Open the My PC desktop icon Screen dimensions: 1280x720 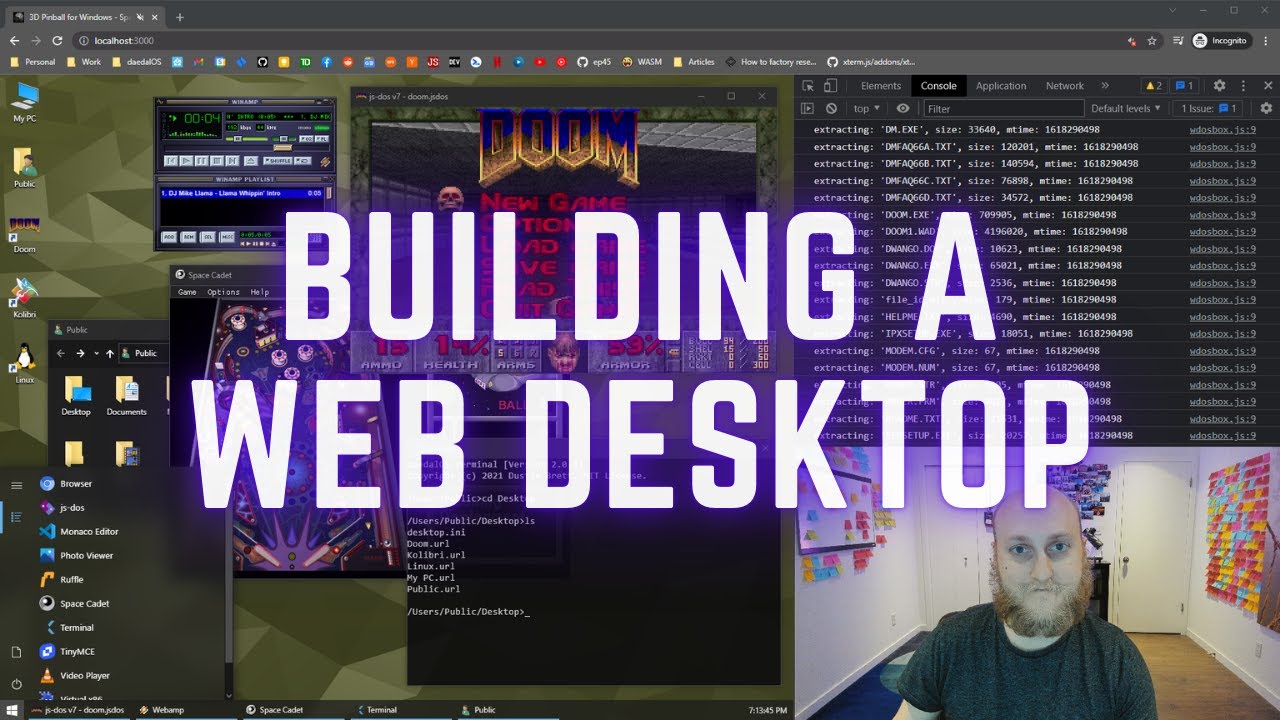point(25,104)
